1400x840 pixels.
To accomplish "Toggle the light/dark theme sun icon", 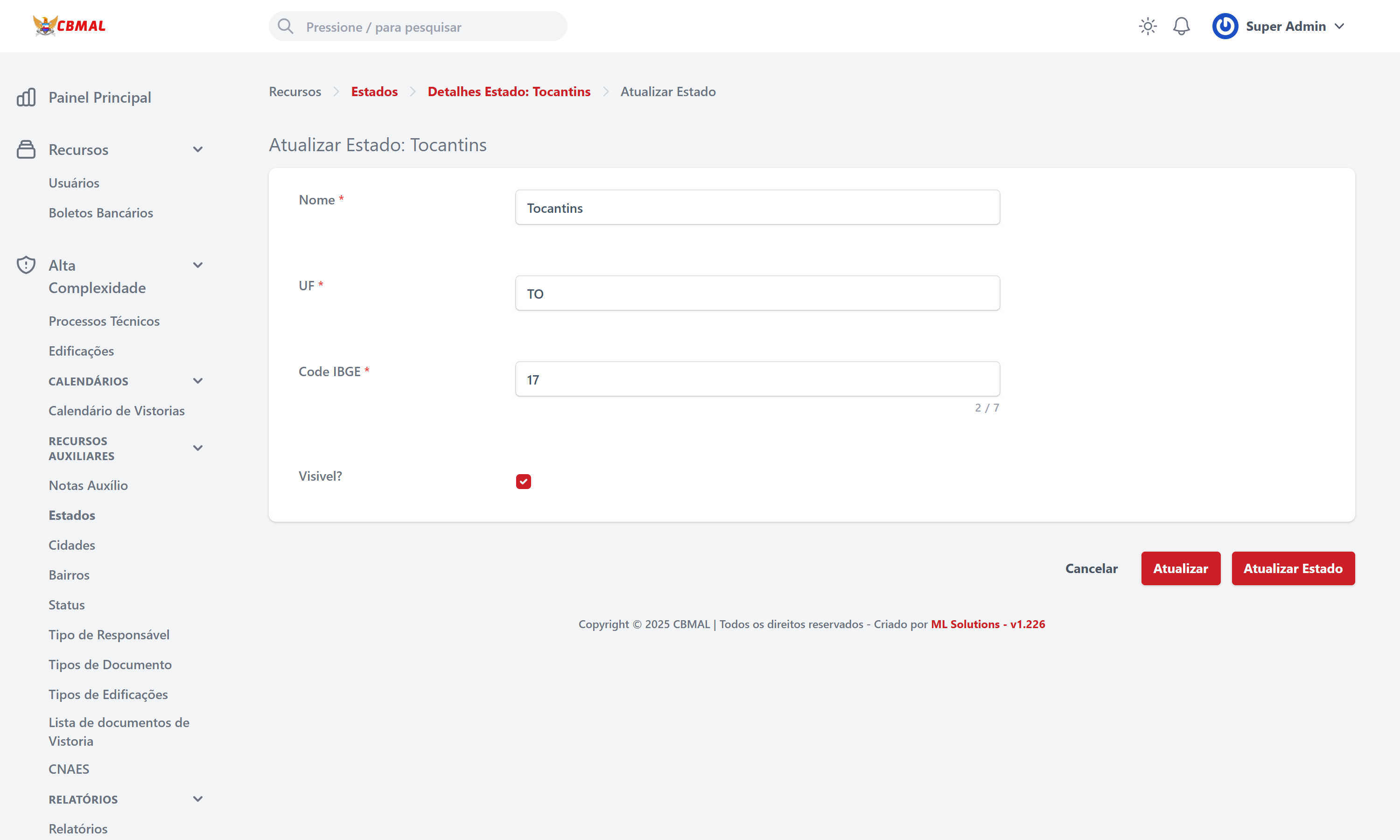I will tap(1148, 26).
